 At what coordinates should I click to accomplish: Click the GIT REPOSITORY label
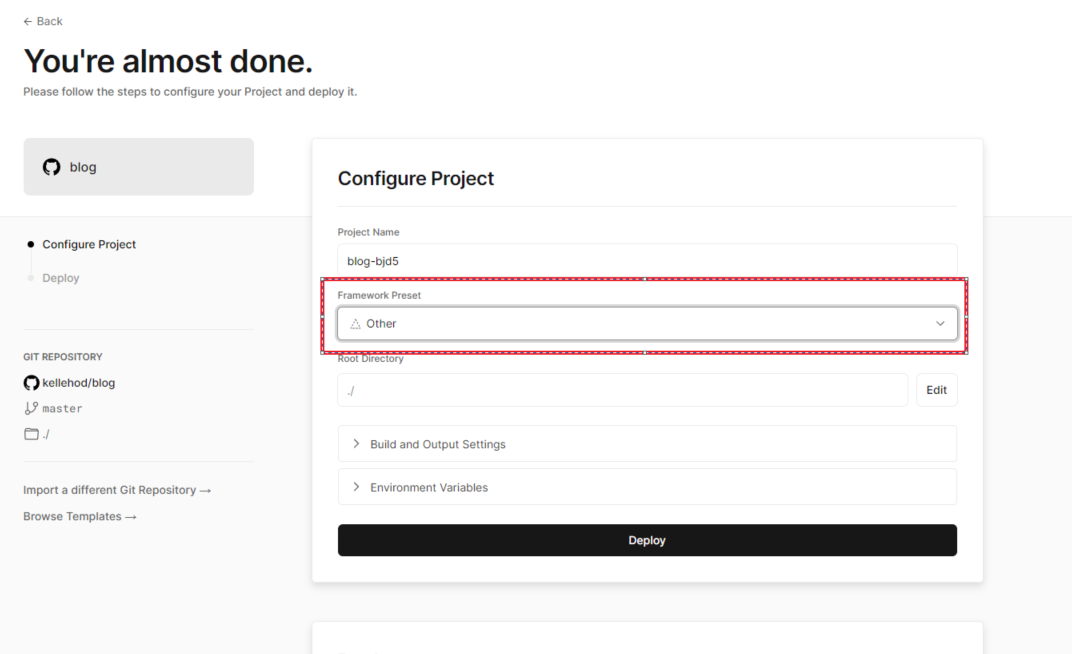point(63,357)
